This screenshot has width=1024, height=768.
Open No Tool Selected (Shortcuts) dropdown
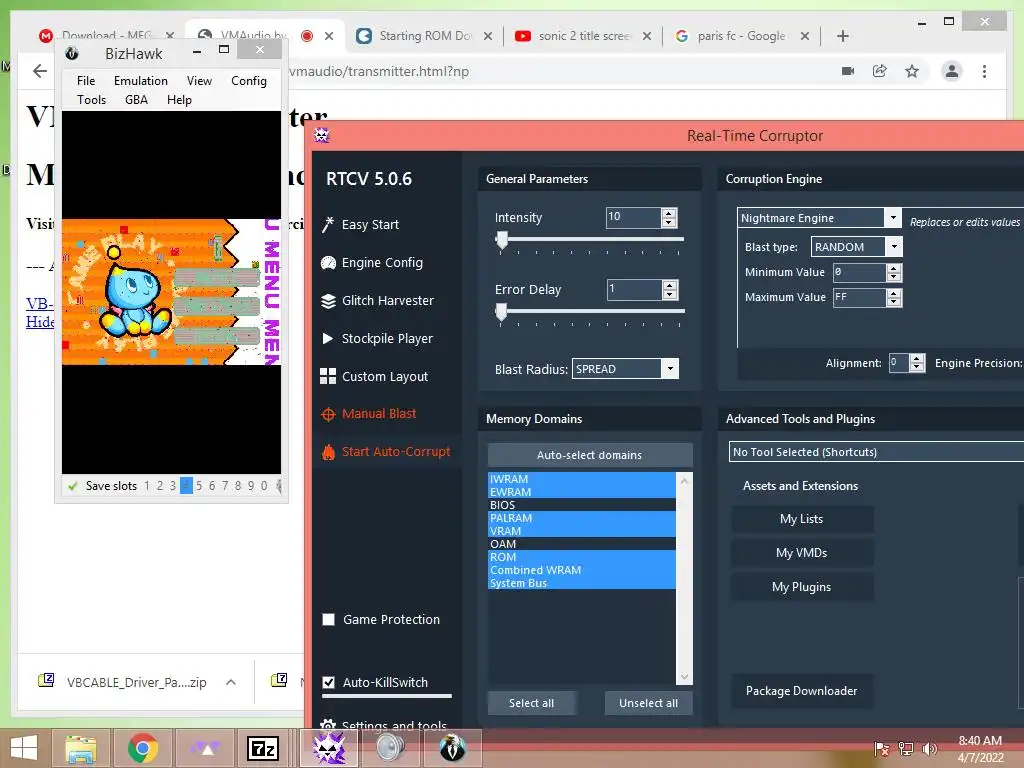point(876,452)
